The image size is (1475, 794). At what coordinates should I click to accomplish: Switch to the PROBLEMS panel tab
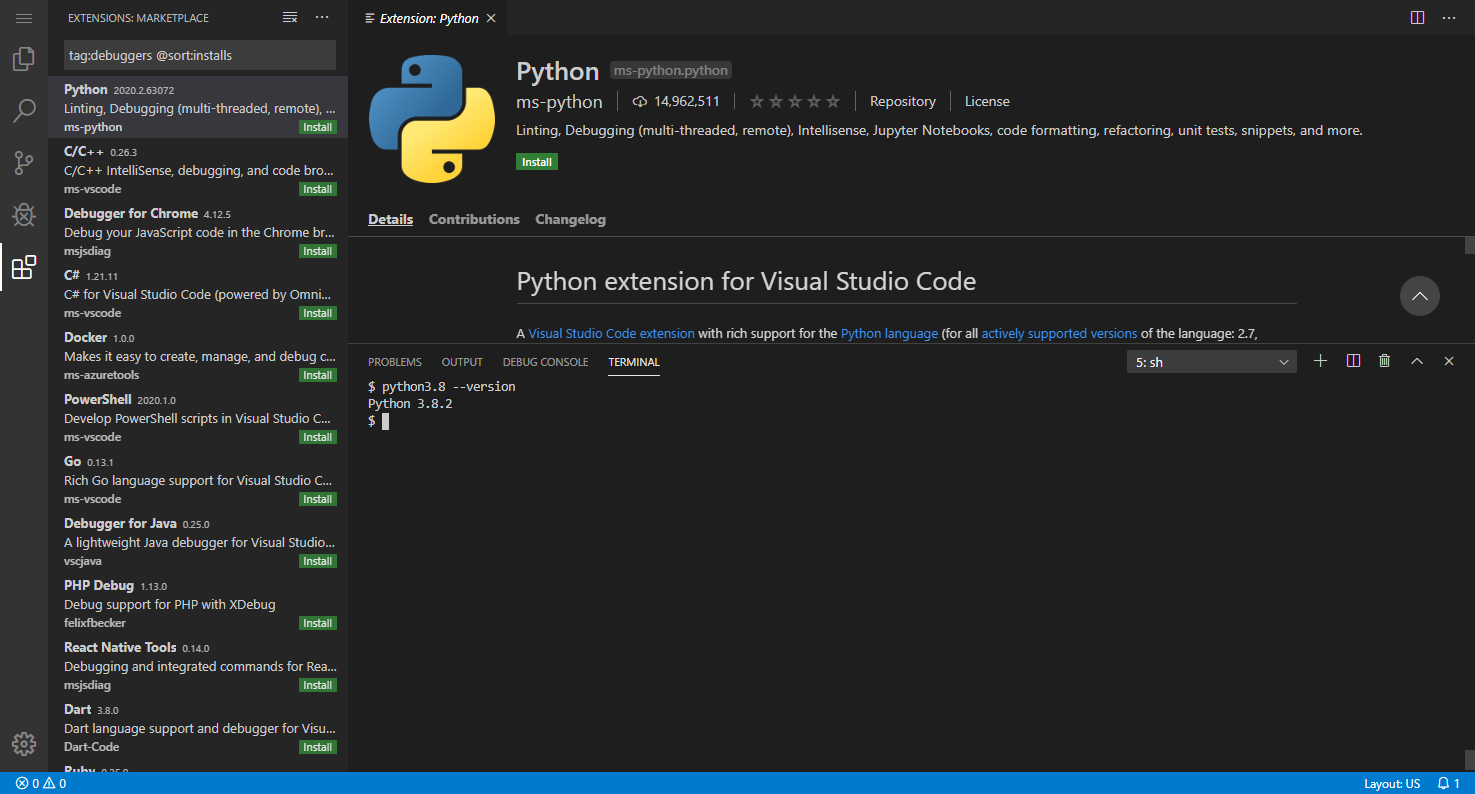pyautogui.click(x=395, y=362)
